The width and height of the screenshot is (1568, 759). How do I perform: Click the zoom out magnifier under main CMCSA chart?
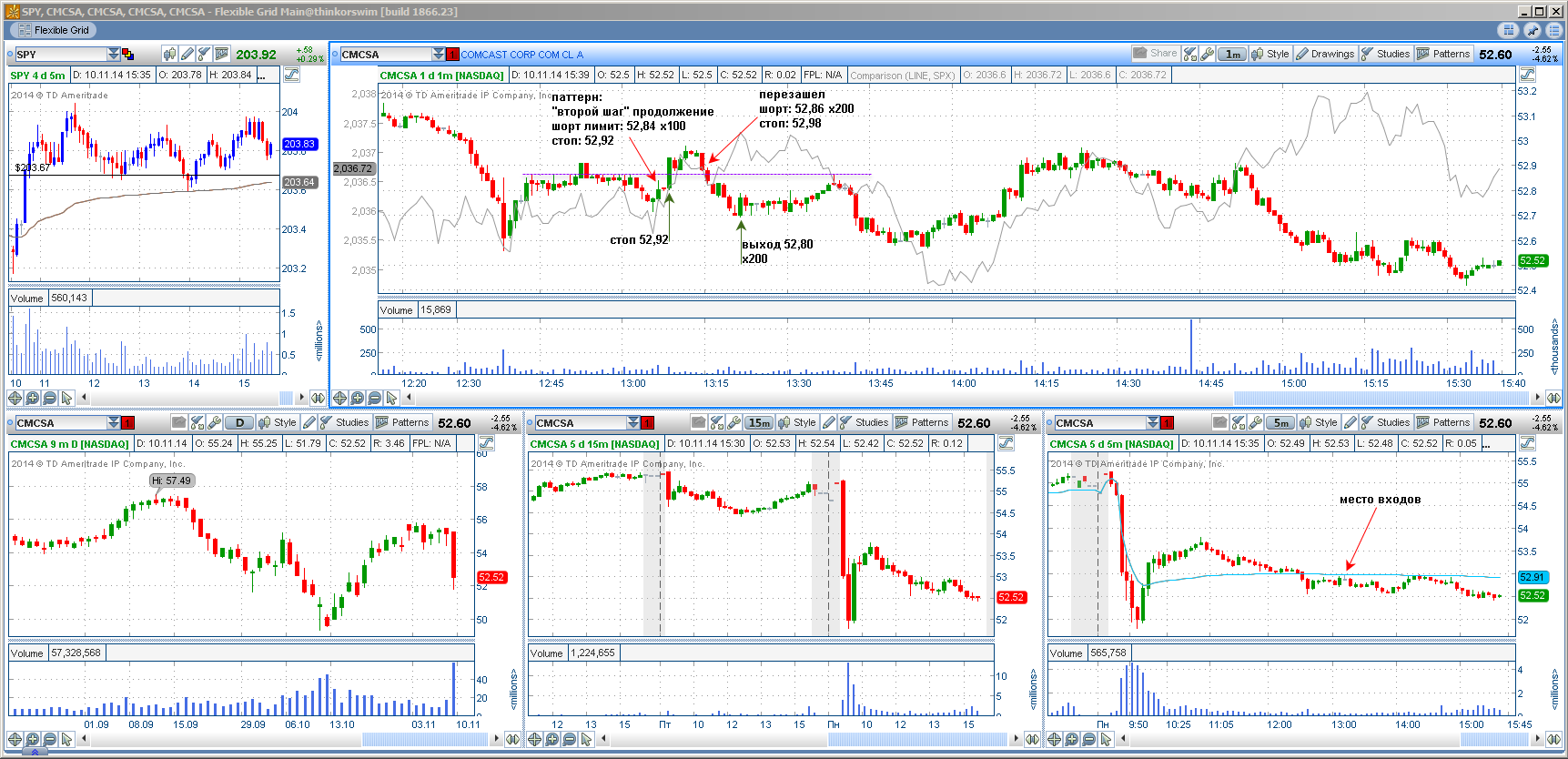coord(374,398)
